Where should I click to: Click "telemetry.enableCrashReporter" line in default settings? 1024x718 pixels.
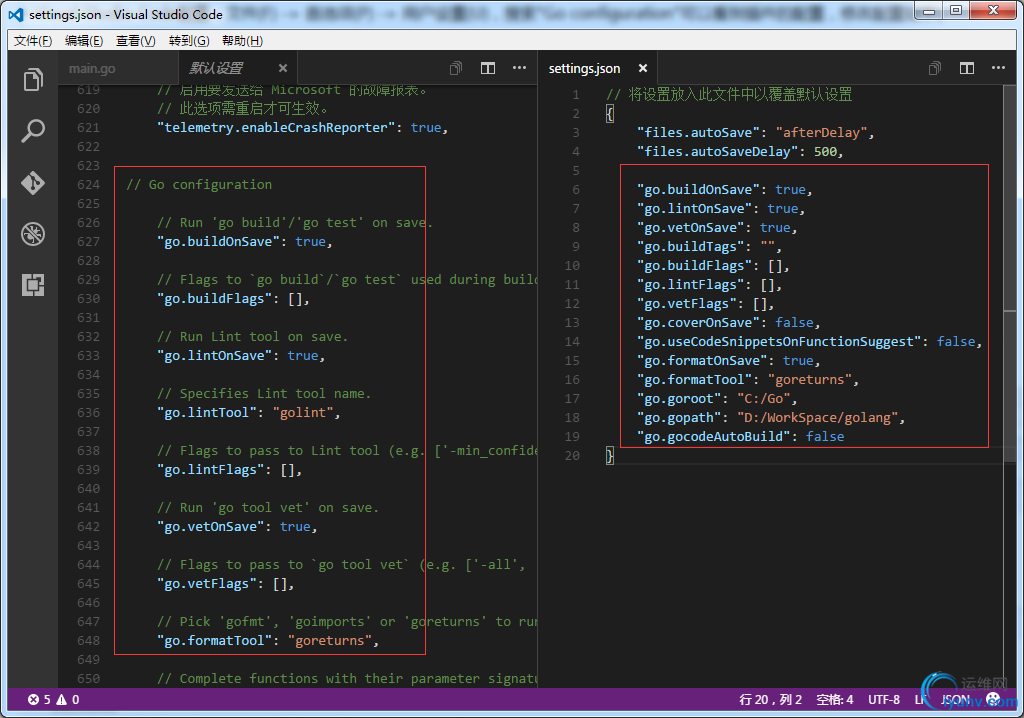(x=302, y=128)
